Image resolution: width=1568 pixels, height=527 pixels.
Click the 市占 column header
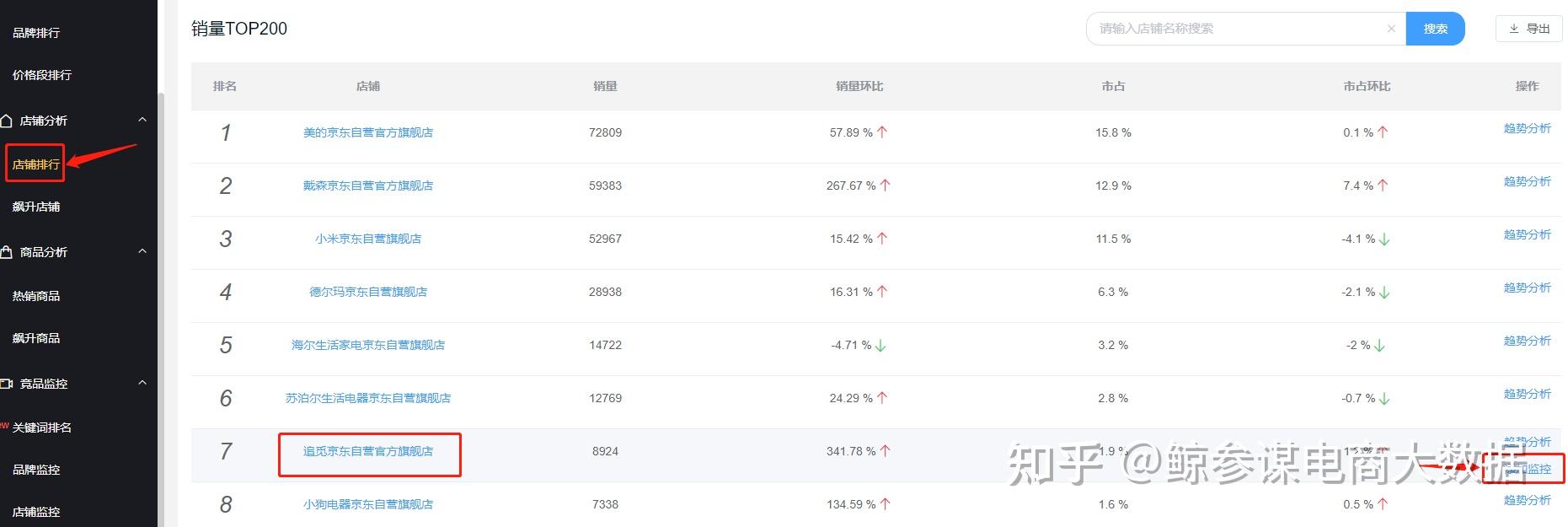coord(1113,86)
